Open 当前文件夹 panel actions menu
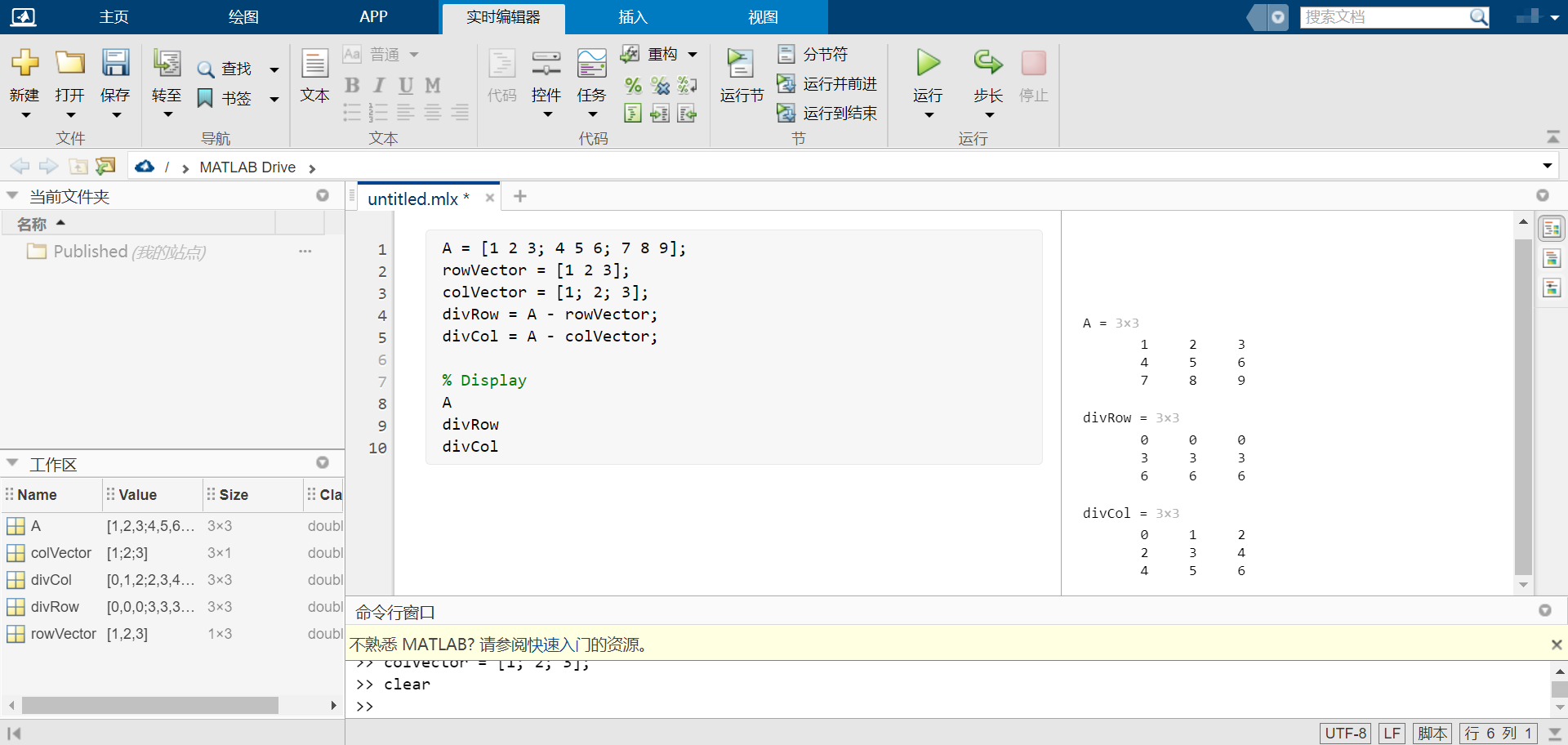Screen dimensions: 1568x745 click(x=323, y=196)
